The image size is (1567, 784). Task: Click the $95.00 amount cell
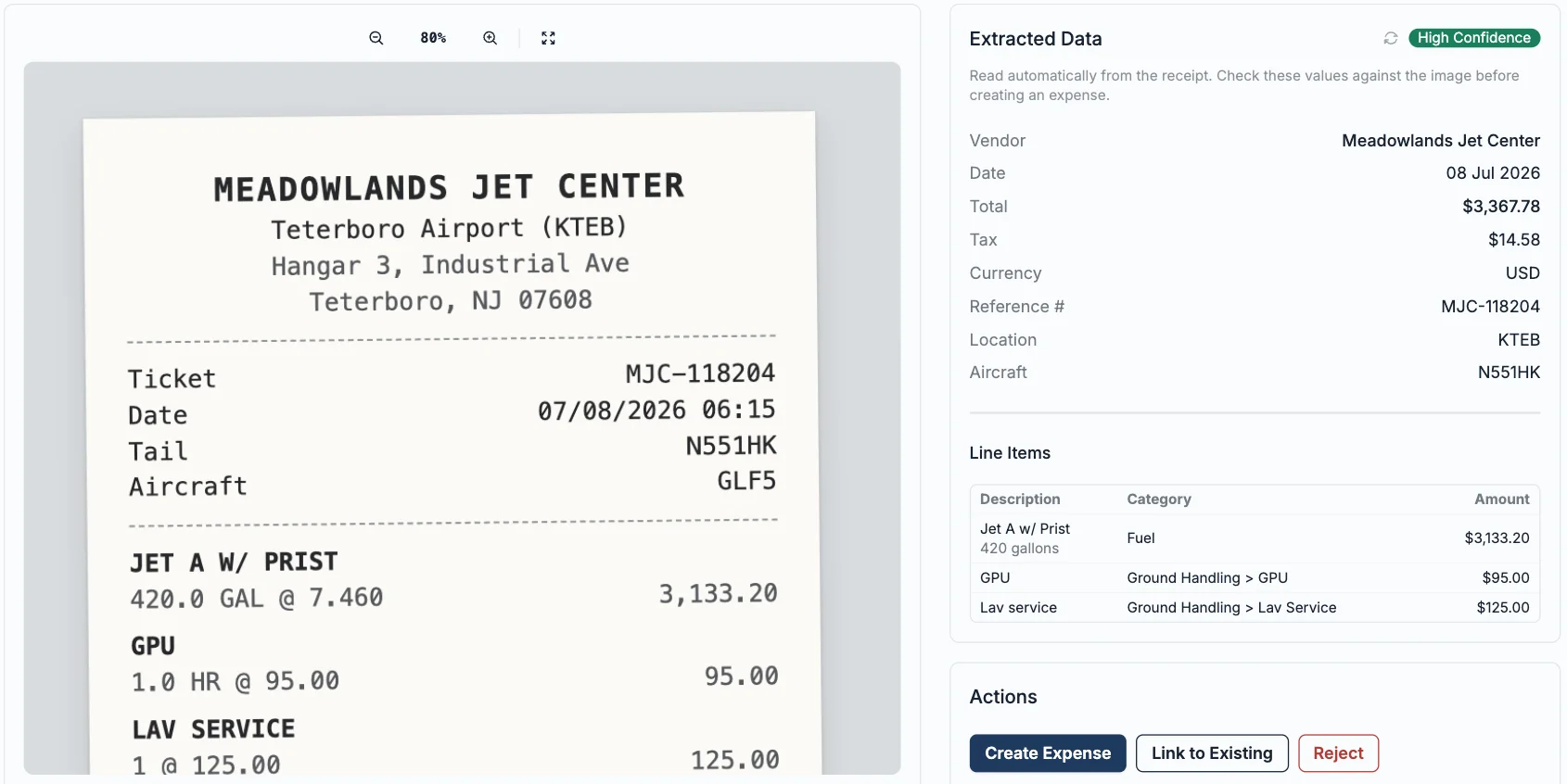(x=1506, y=578)
